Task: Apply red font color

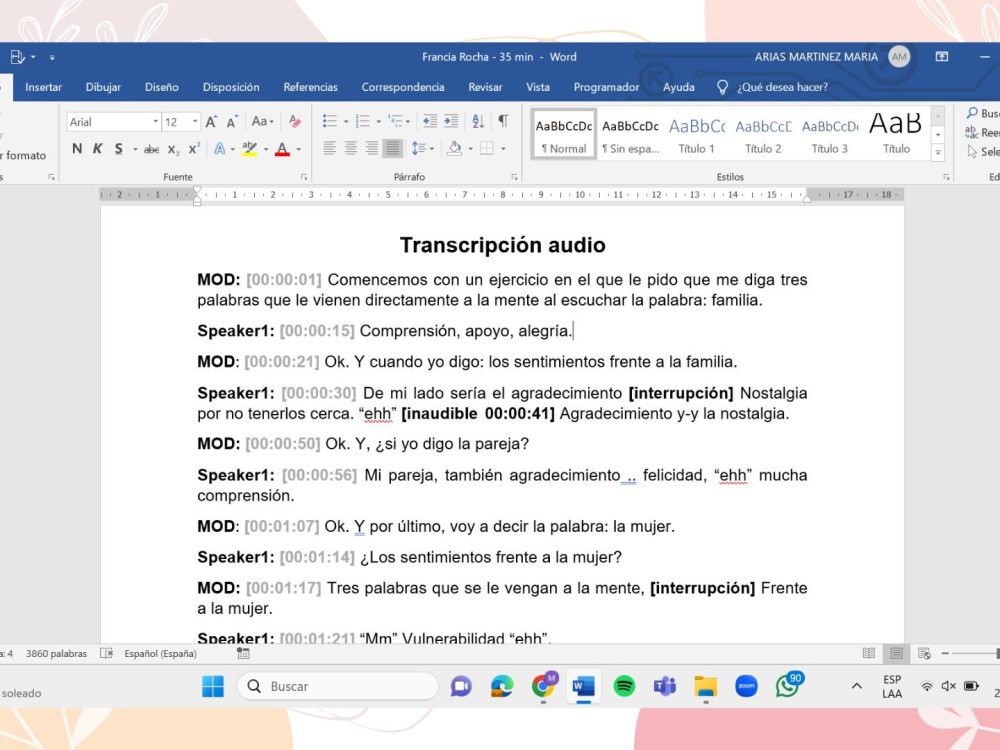Action: click(283, 149)
